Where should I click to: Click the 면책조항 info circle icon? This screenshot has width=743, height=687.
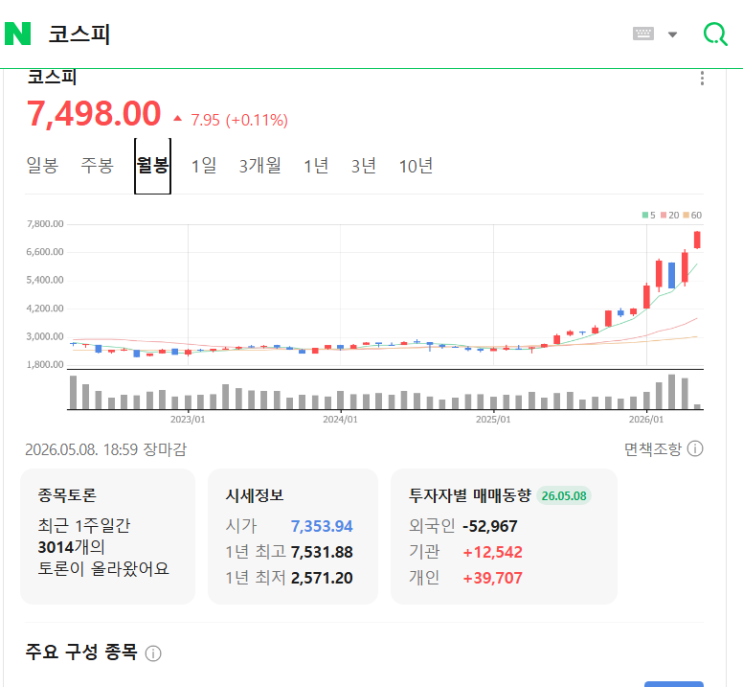tap(695, 449)
